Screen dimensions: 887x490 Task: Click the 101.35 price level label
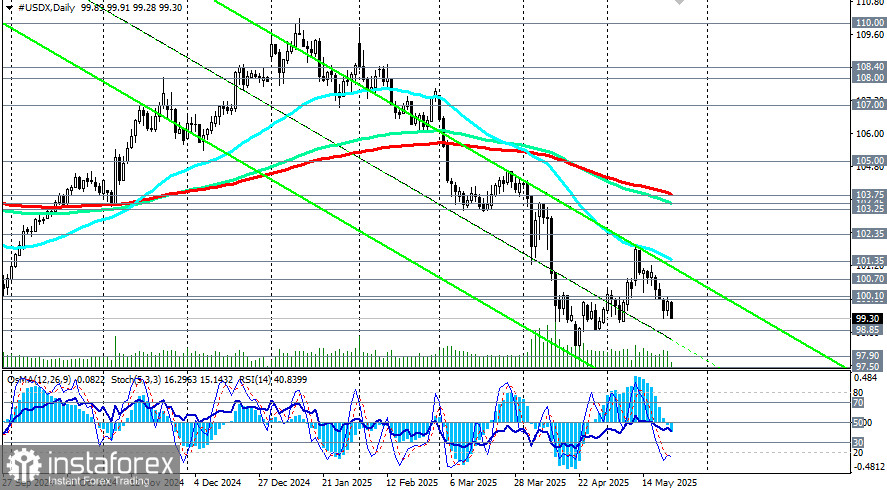[869, 261]
